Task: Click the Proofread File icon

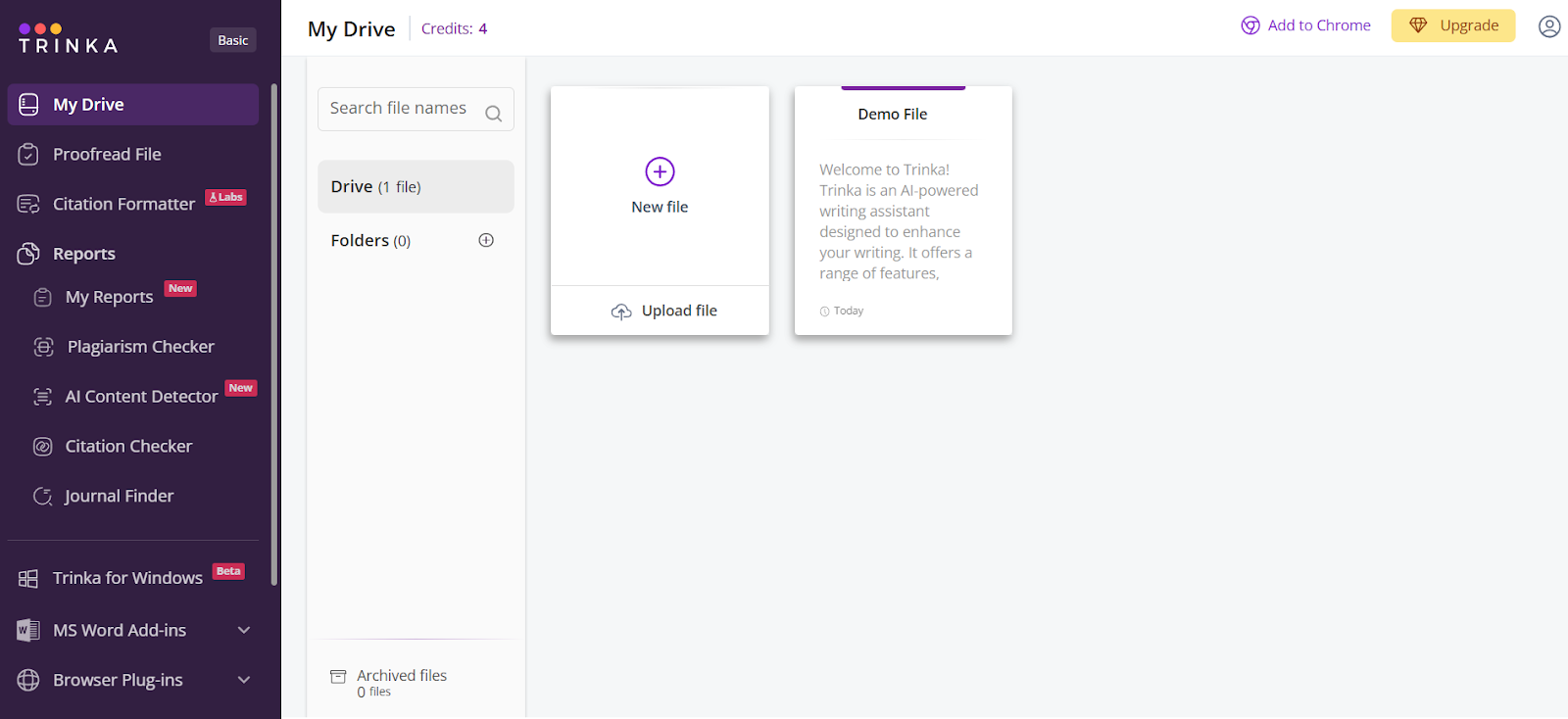Action: pyautogui.click(x=28, y=154)
